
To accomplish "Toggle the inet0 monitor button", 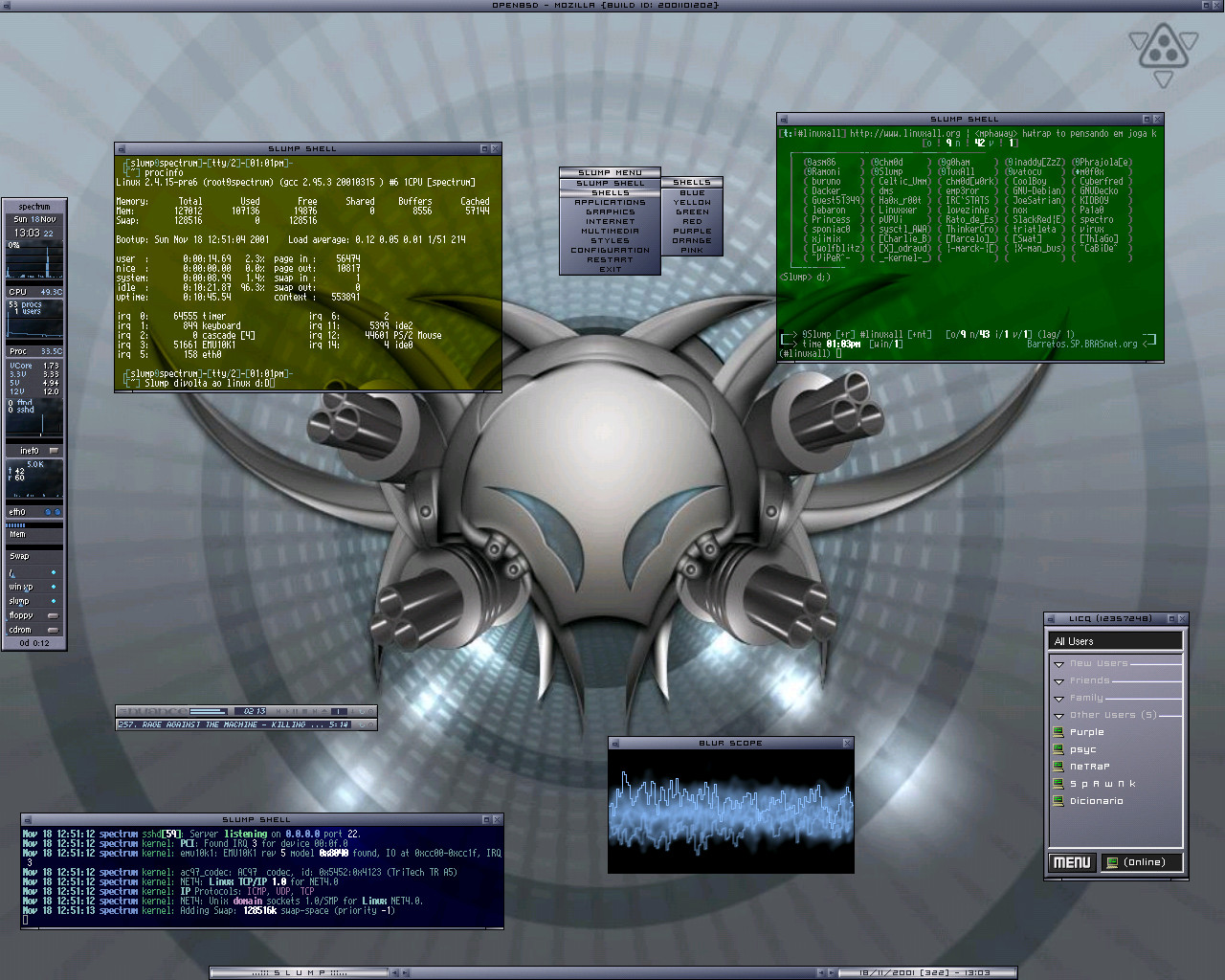I will coord(54,450).
